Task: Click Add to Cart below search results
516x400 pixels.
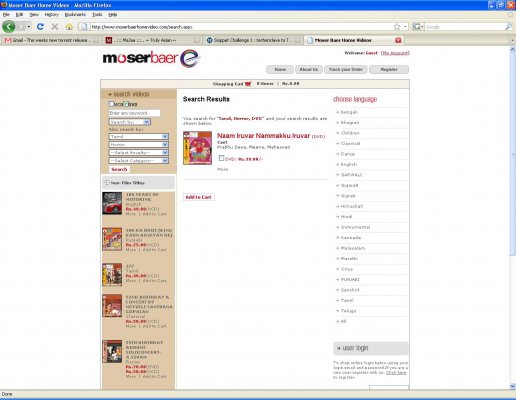Action: click(198, 197)
